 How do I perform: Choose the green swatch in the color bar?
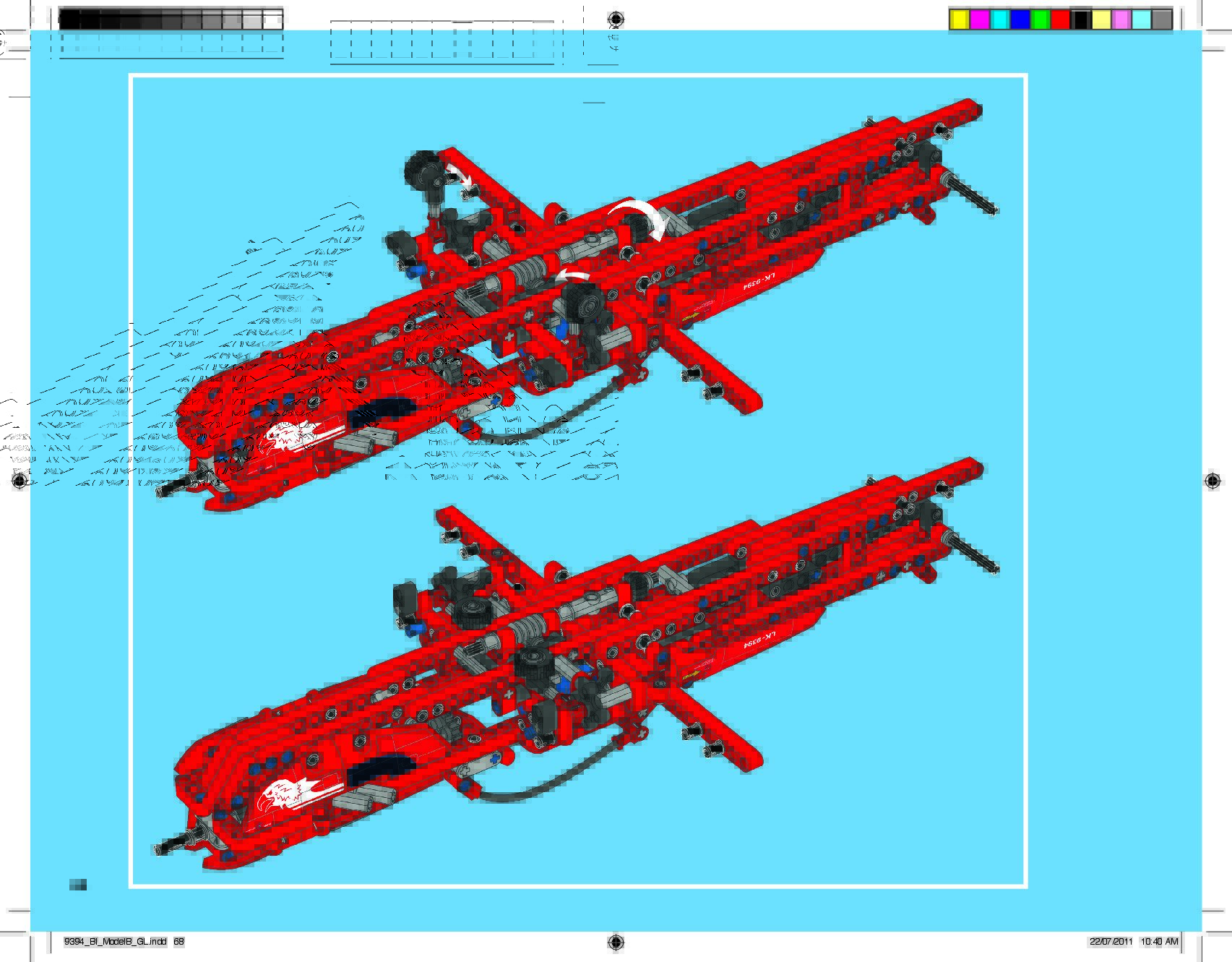(1040, 20)
